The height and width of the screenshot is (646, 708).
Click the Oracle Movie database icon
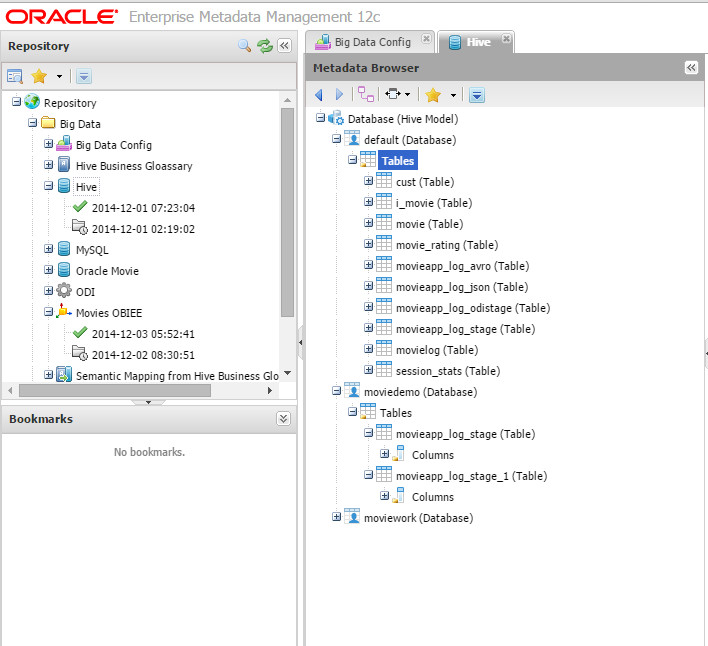(64, 270)
